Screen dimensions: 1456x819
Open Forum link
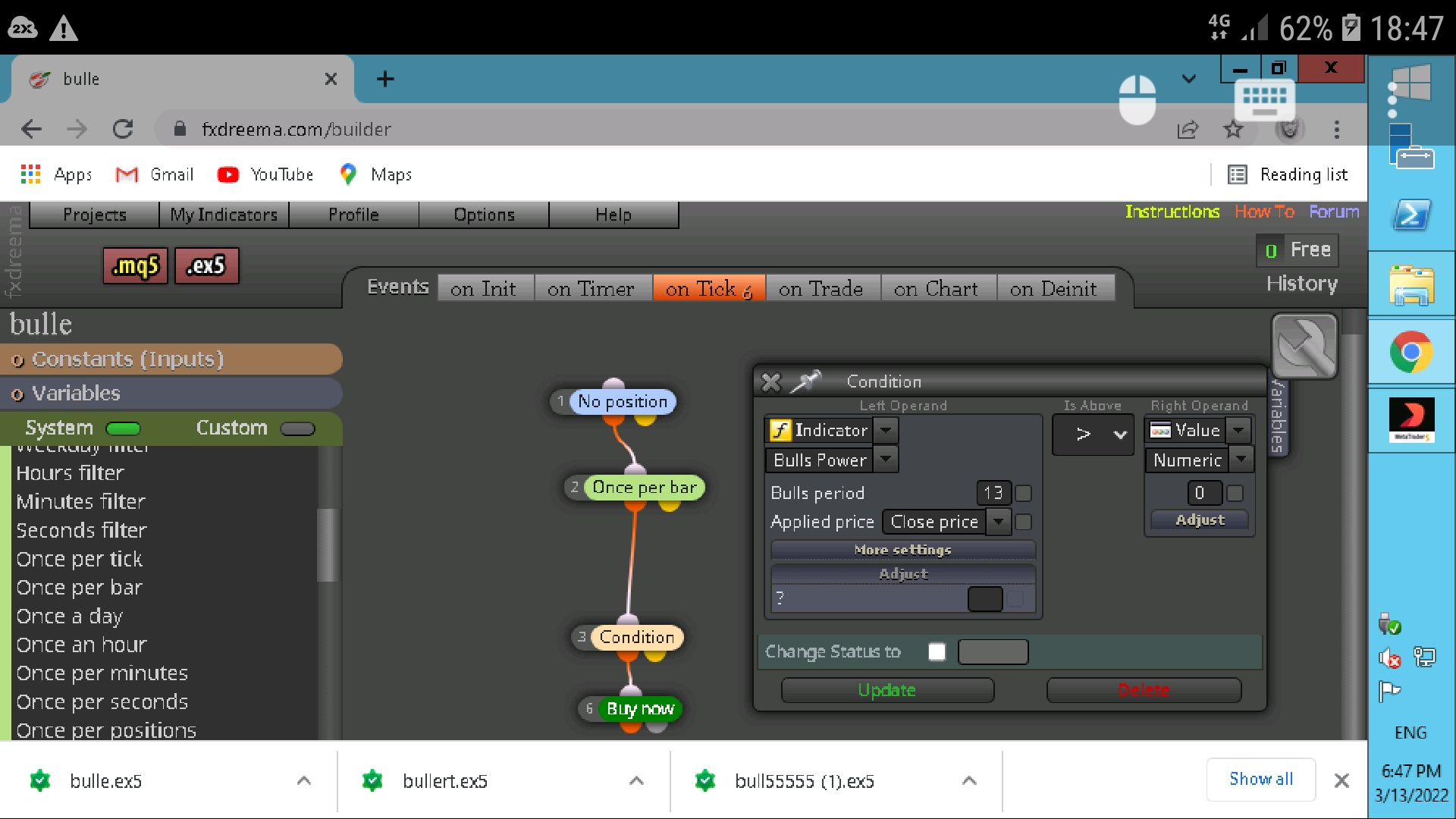click(x=1334, y=212)
